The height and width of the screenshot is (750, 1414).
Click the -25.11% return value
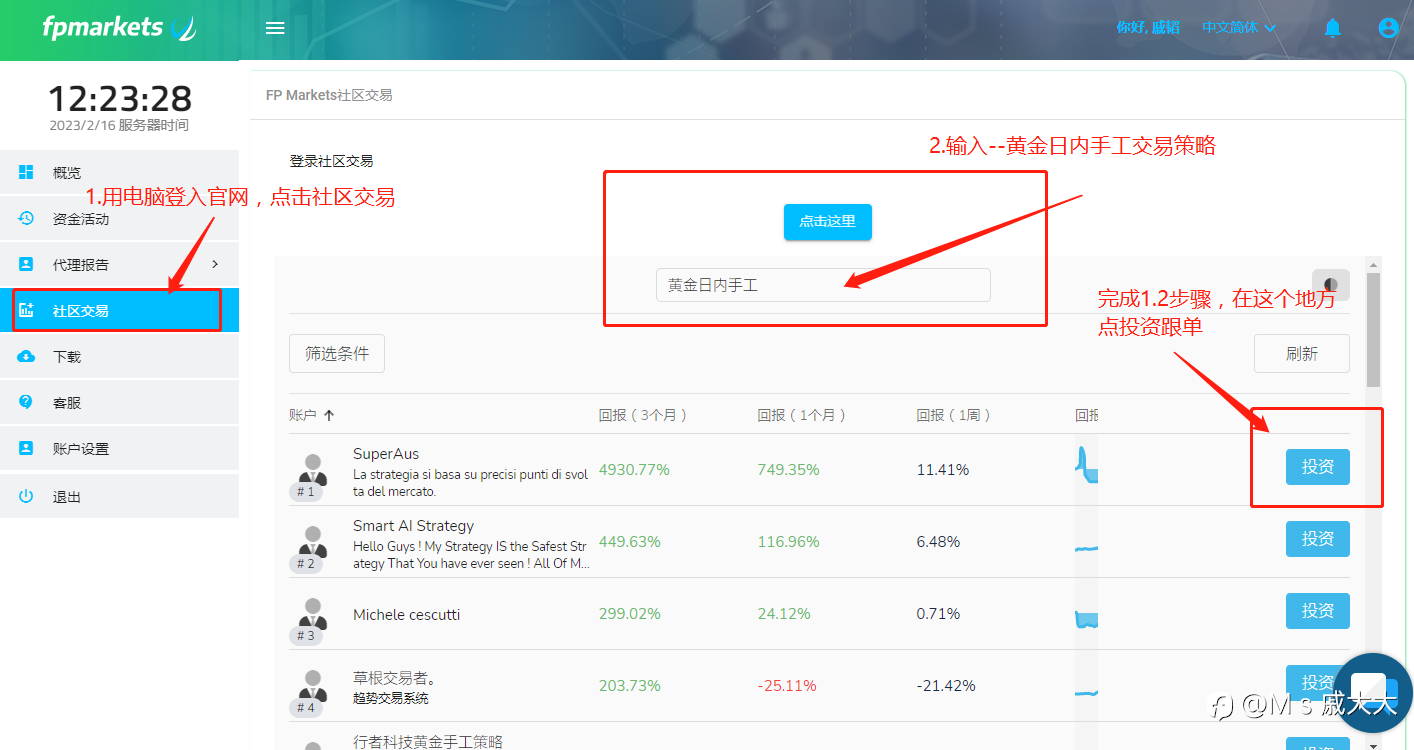pyautogui.click(x=786, y=686)
